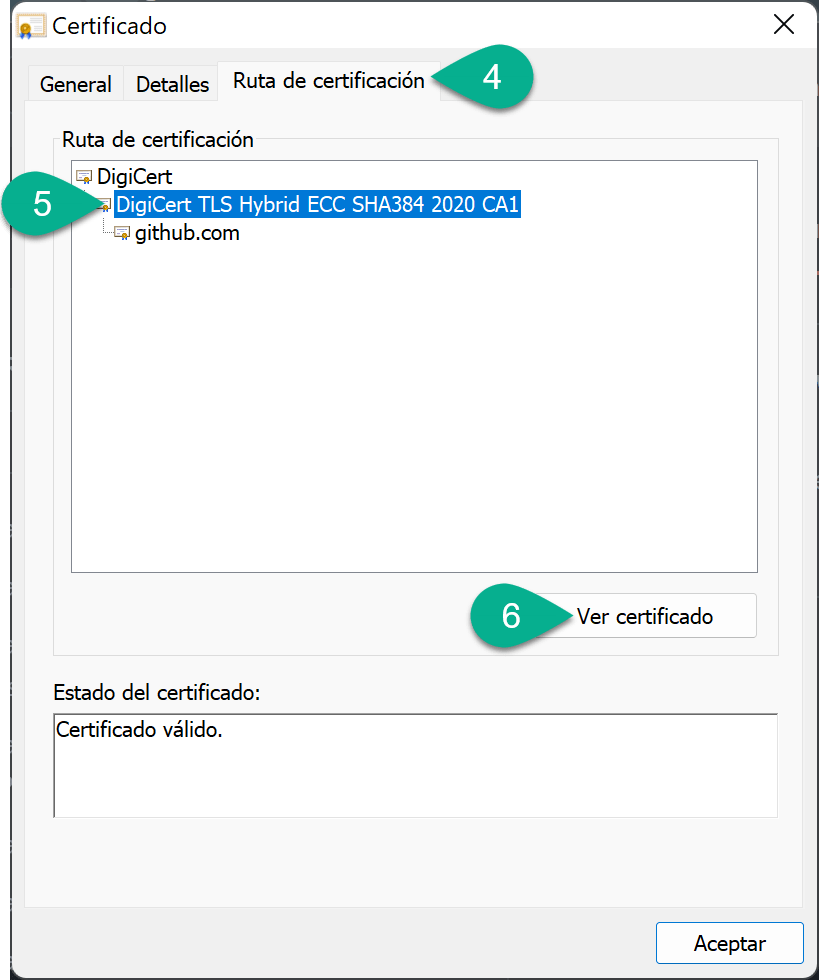This screenshot has width=819, height=980.
Task: Click the icon beside DigiCert TLS Hybrid ECC
Action: pos(104,205)
